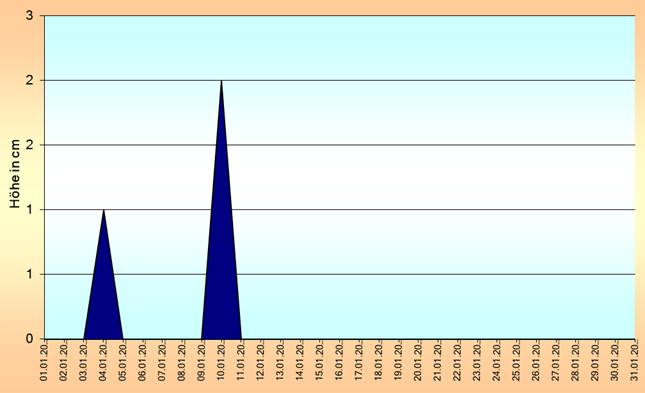Click the date label "30.01.20"
The image size is (645, 393).
(x=615, y=362)
